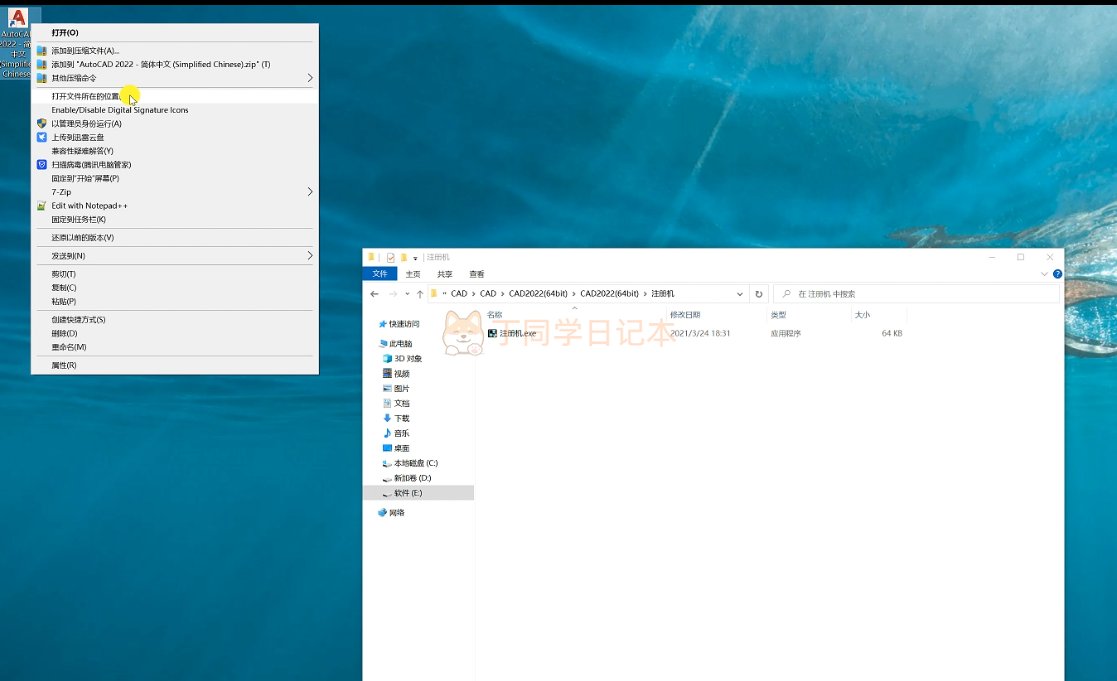The width and height of the screenshot is (1117, 681).
Task: Sort files by the 修改日期 column header
Action: [685, 314]
